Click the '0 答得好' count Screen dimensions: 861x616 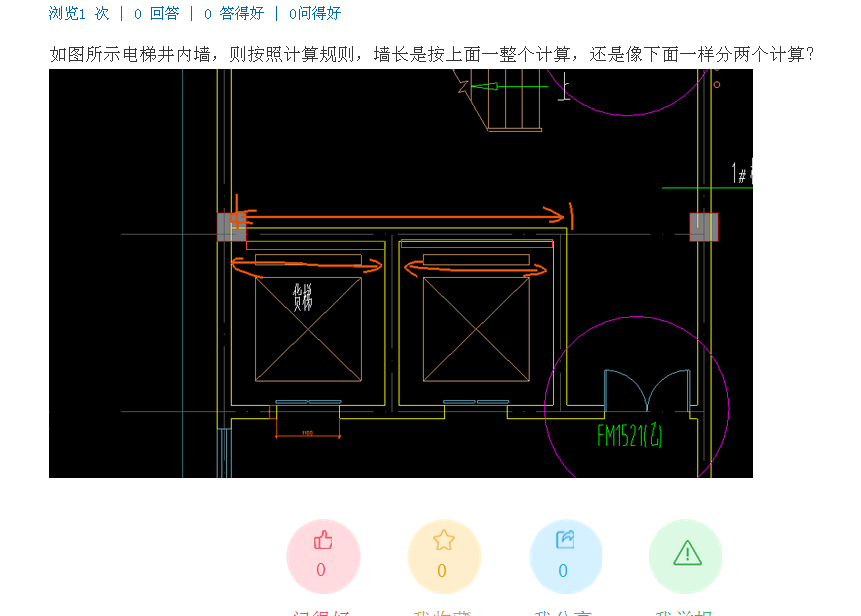click(234, 13)
